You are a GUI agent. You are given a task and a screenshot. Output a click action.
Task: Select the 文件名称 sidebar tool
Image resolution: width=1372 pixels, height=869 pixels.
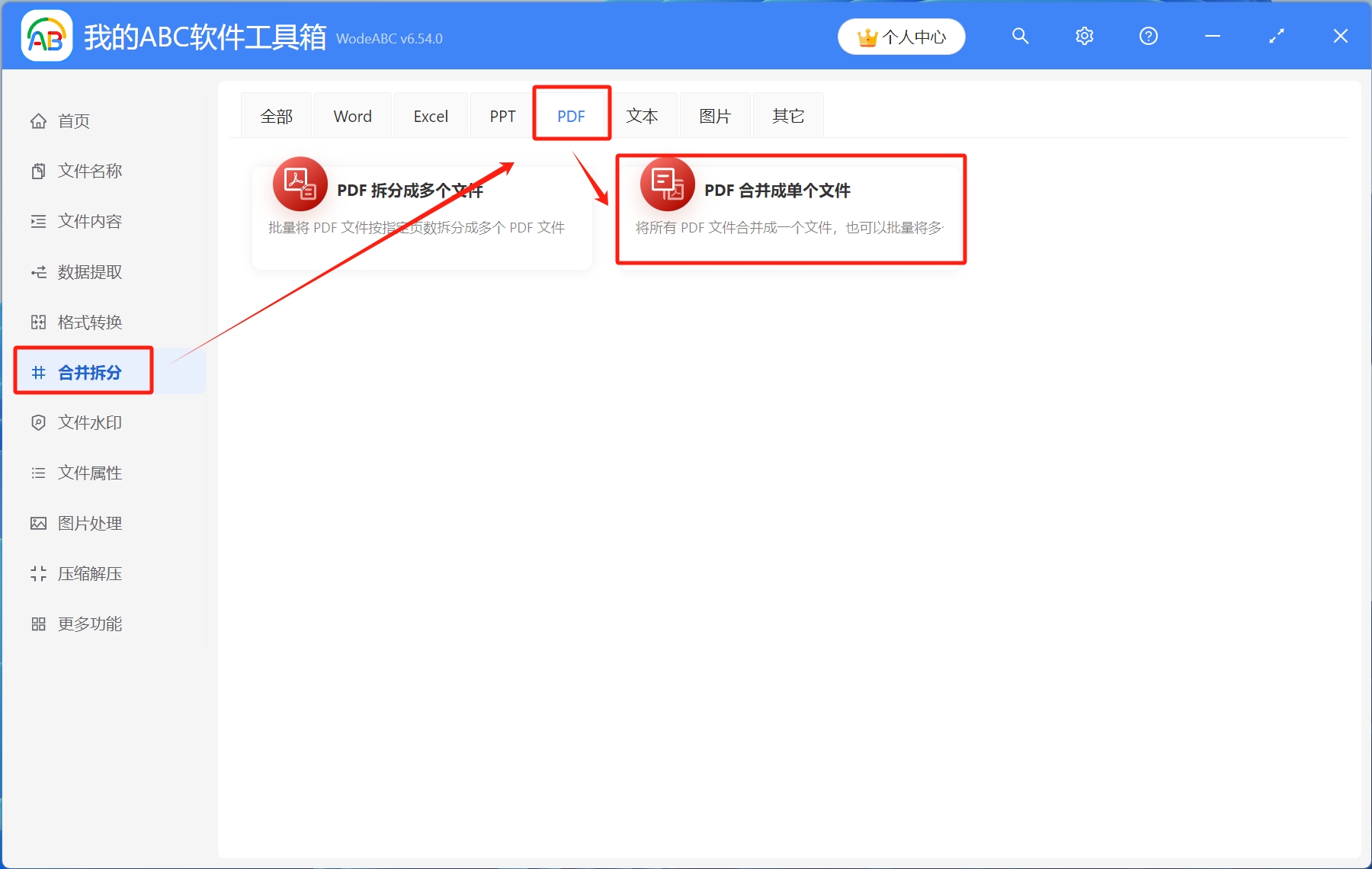(89, 171)
